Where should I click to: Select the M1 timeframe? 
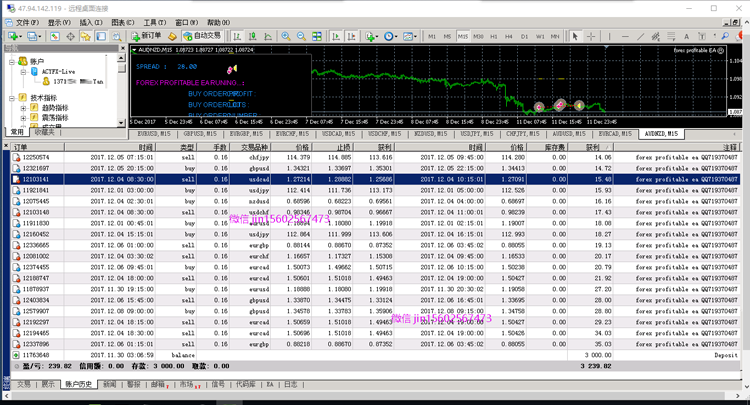pyautogui.click(x=432, y=36)
